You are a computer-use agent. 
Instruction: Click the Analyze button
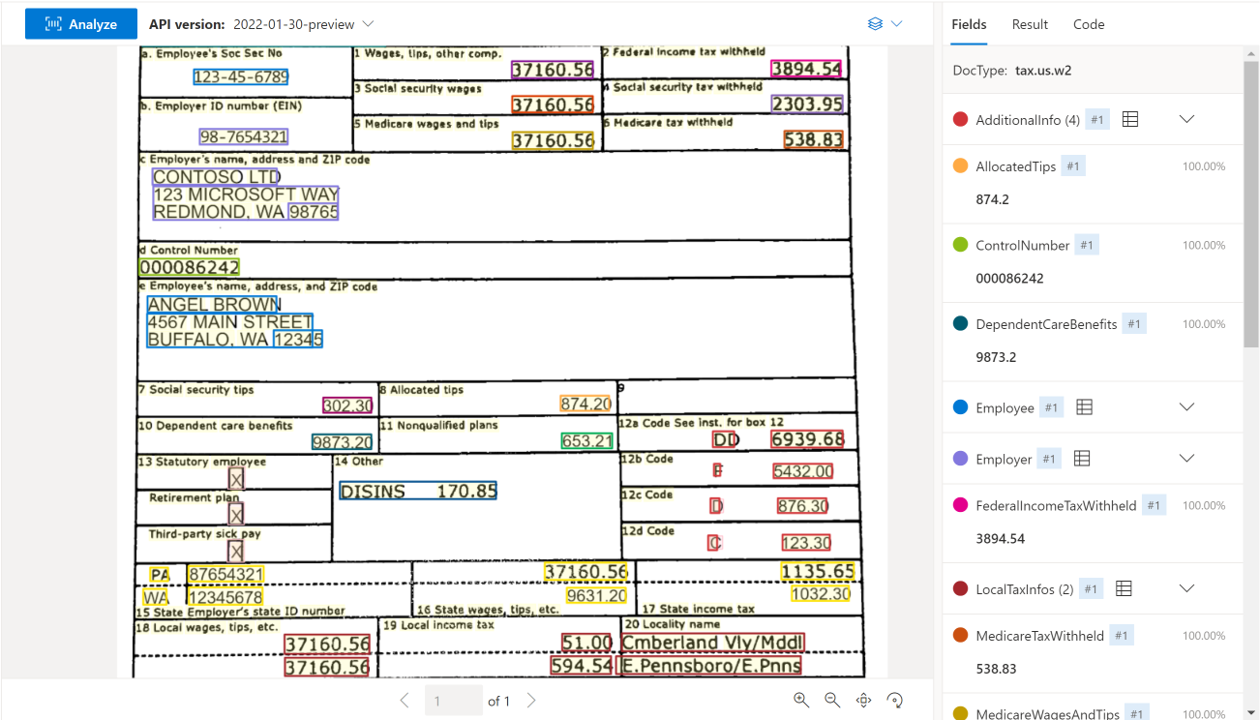[x=80, y=23]
